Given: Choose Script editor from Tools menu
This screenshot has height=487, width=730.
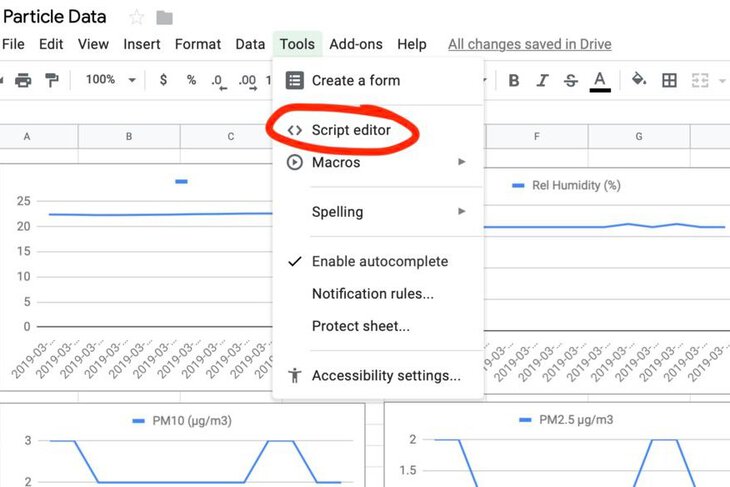Looking at the screenshot, I should click(x=350, y=130).
